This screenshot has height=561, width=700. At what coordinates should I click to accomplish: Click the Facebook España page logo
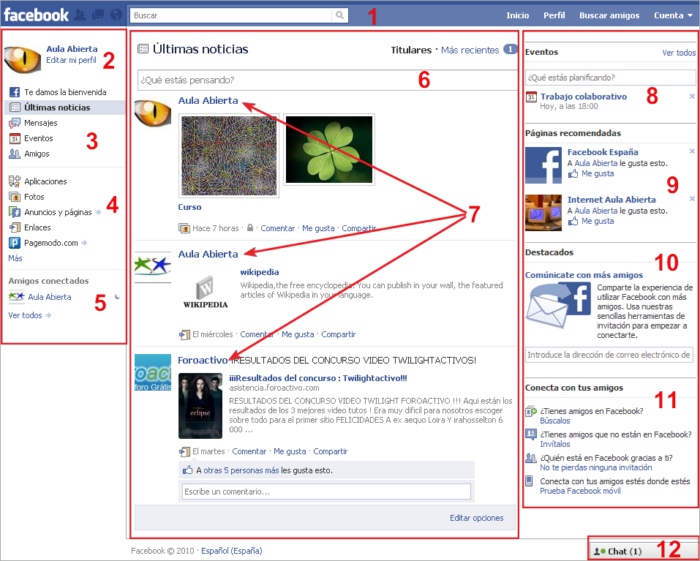pos(543,165)
